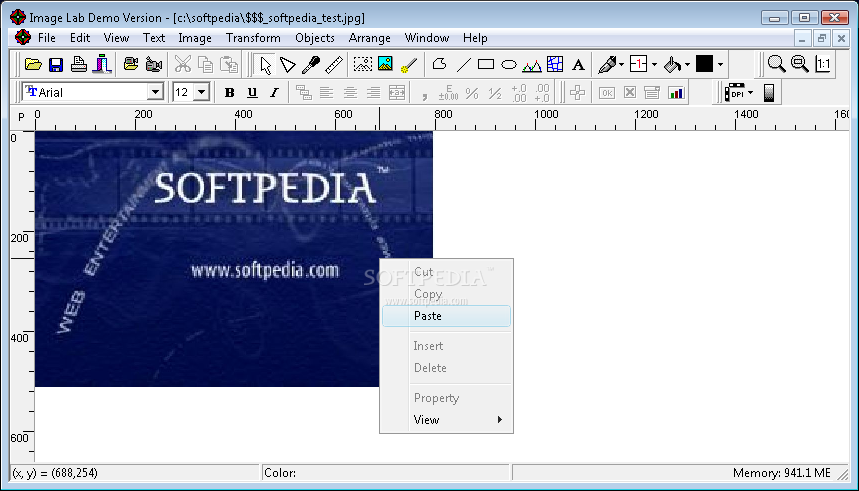Click the paint bucket fill icon
The image size is (859, 491).
[x=672, y=65]
